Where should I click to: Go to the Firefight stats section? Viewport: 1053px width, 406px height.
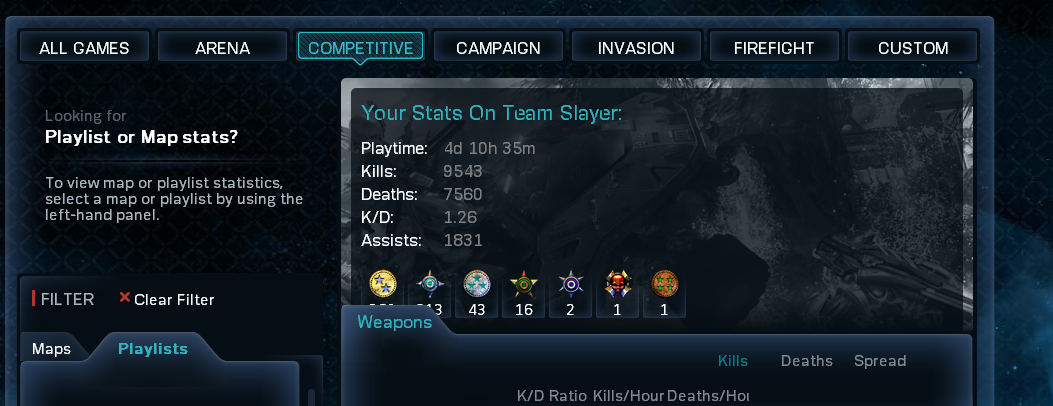[x=774, y=48]
